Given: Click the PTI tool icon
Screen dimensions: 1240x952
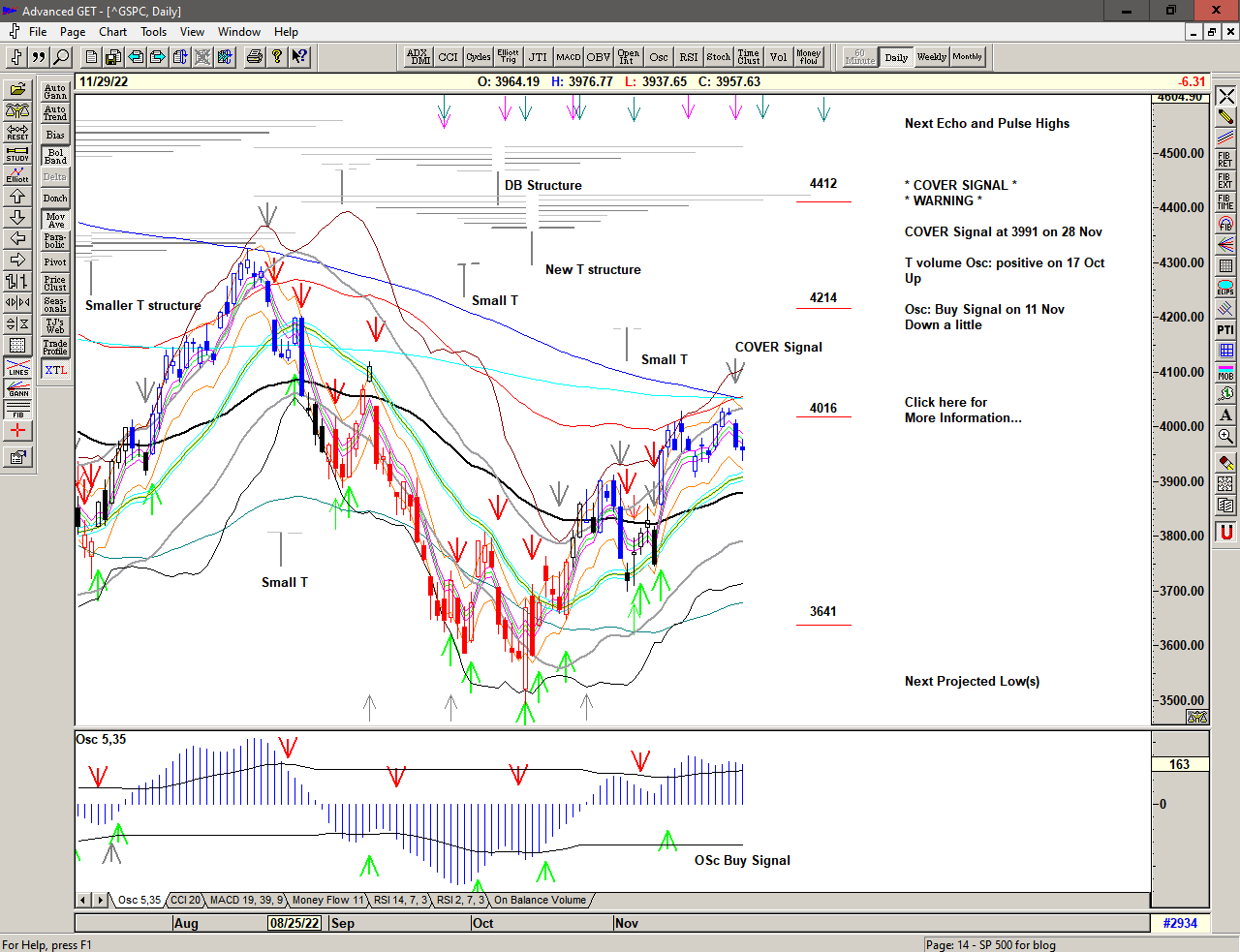Looking at the screenshot, I should [x=1225, y=330].
